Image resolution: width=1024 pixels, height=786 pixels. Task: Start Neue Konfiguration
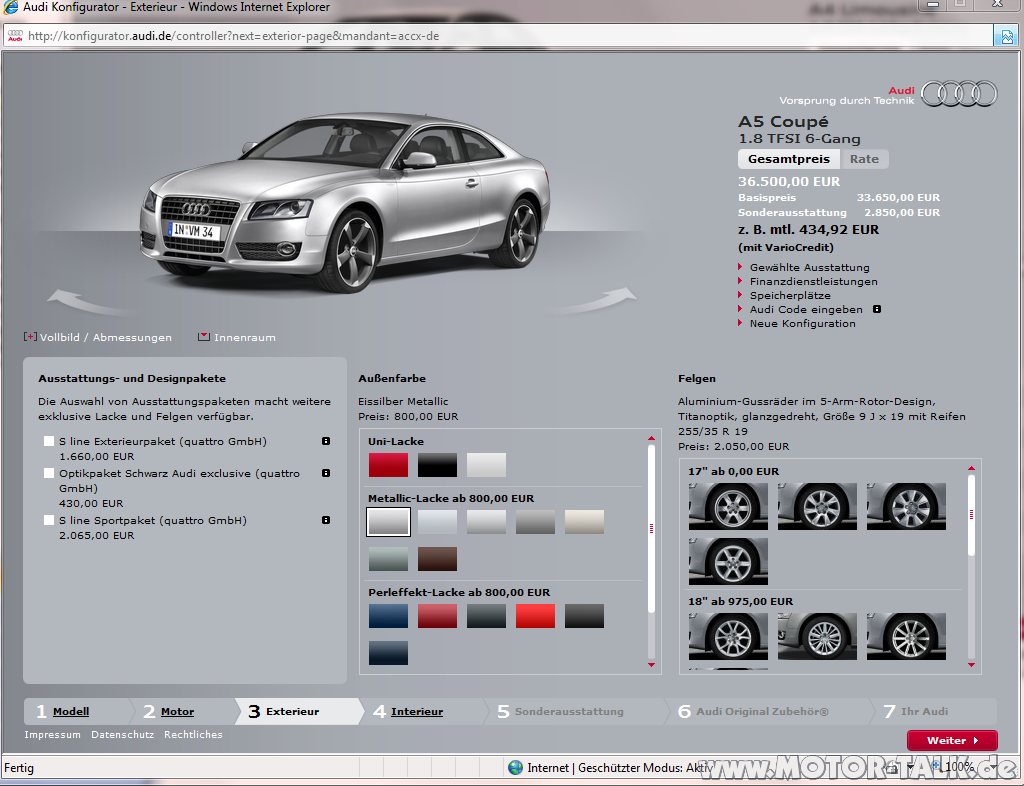click(x=803, y=323)
